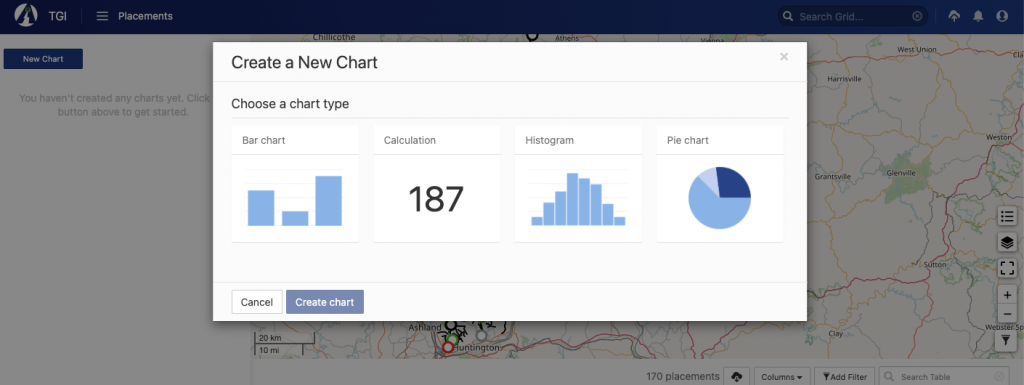This screenshot has width=1024, height=385.
Task: Select the Bar chart type
Action: (x=295, y=184)
